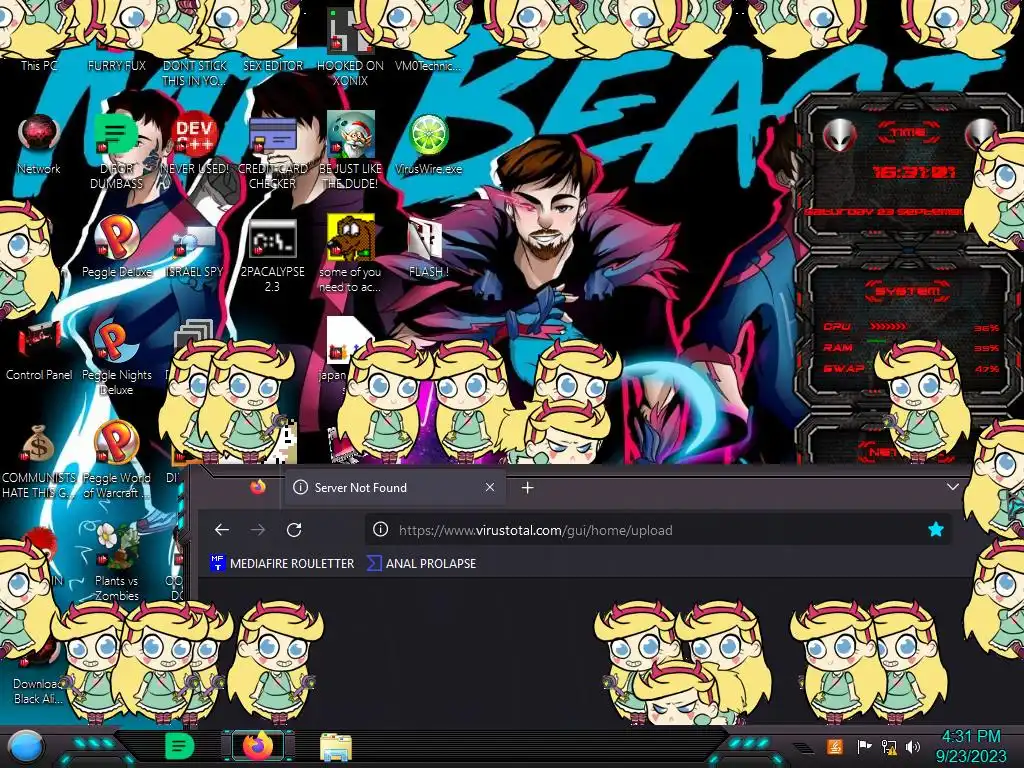Open the green app on the taskbar
Viewport: 1024px width, 768px height.
[179, 746]
